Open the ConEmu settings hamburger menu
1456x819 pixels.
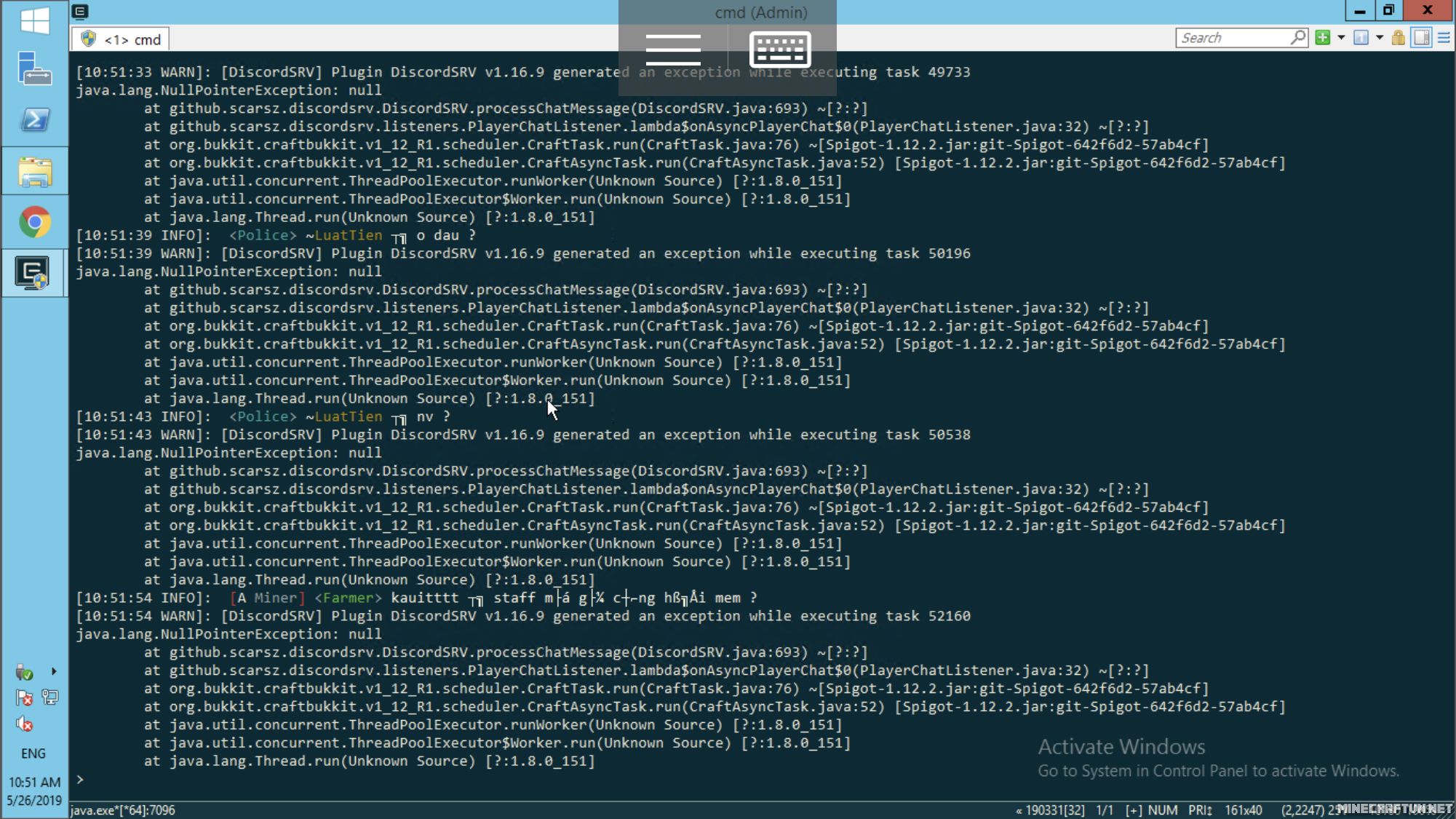tap(1444, 38)
